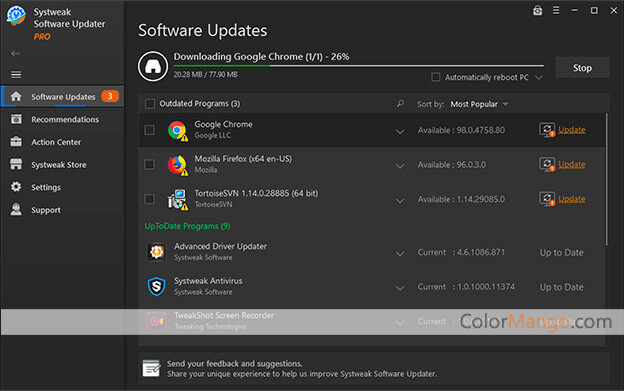Click the Chrome download progress bar
Image resolution: width=624 pixels, height=391 pixels.
point(359,66)
